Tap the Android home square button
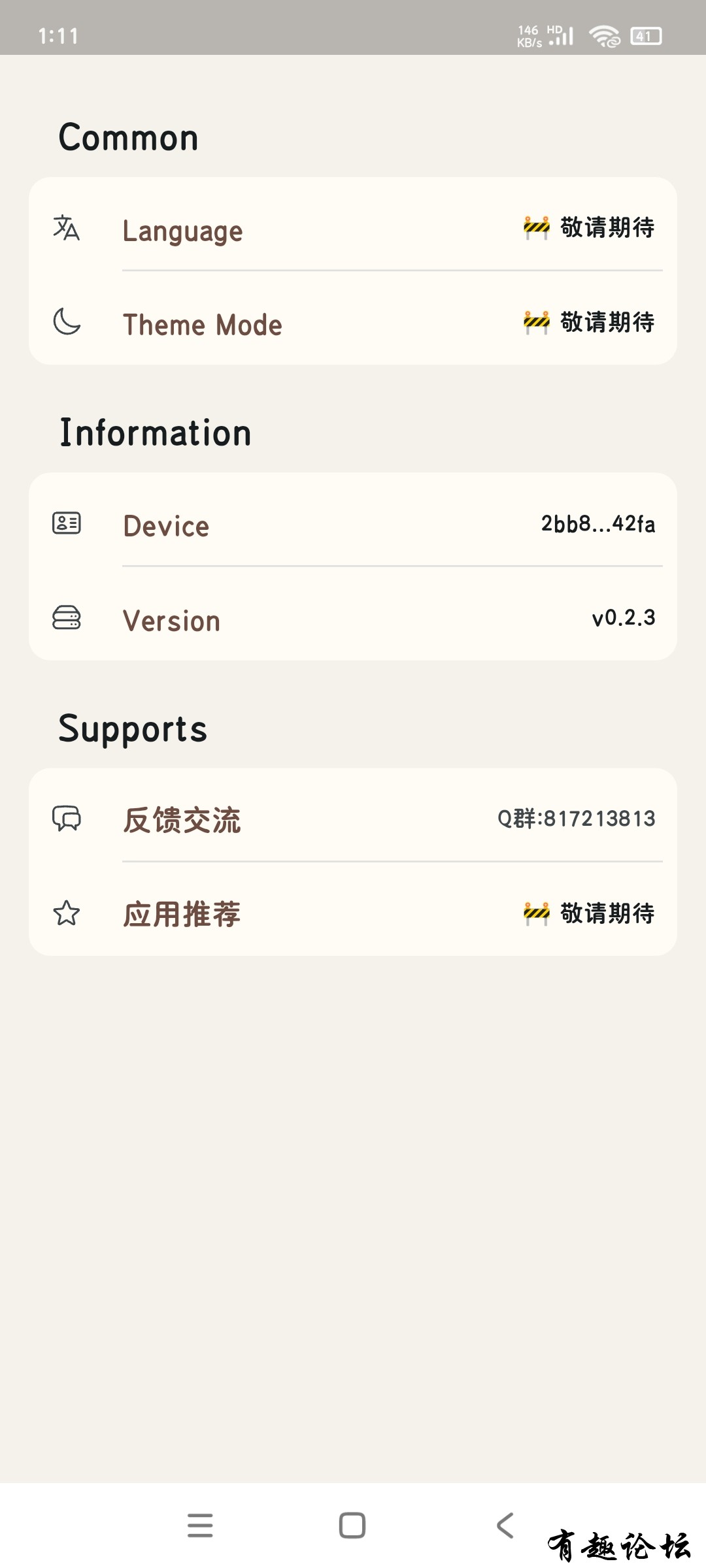 coord(352,1526)
